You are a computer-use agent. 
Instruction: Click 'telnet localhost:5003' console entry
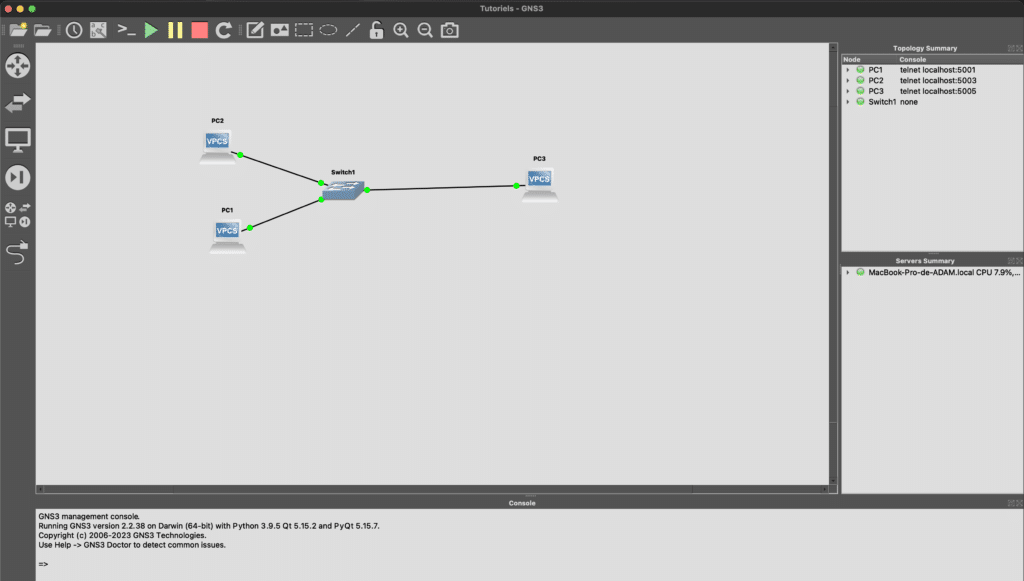(x=938, y=80)
